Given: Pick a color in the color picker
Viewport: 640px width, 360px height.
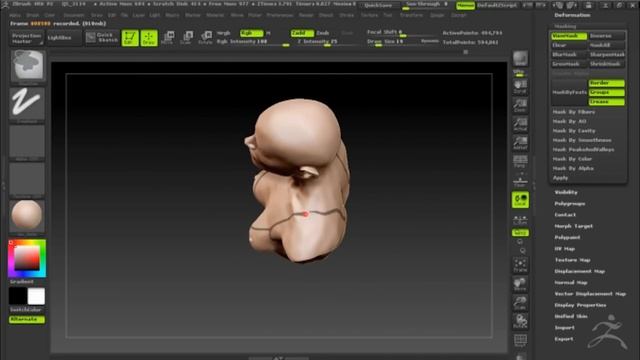Looking at the screenshot, I should click(27, 258).
